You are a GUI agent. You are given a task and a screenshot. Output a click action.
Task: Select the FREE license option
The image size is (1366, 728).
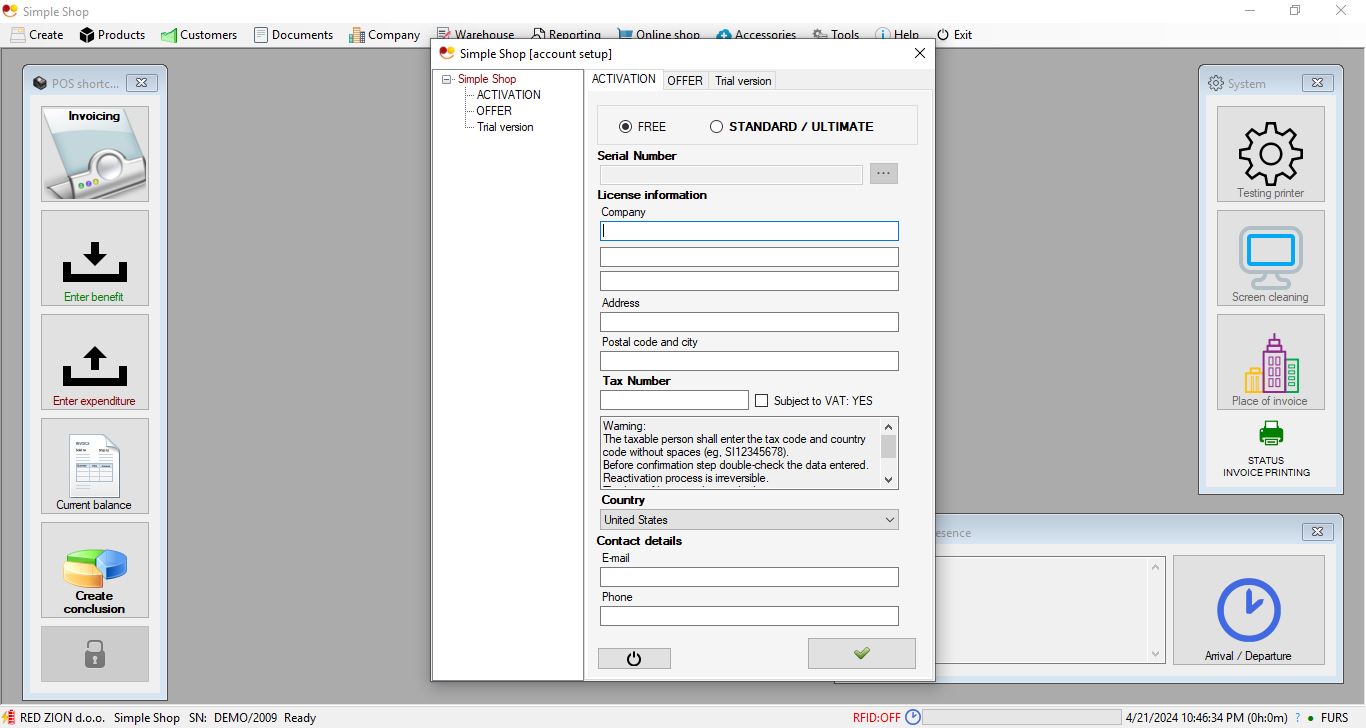[642, 127]
